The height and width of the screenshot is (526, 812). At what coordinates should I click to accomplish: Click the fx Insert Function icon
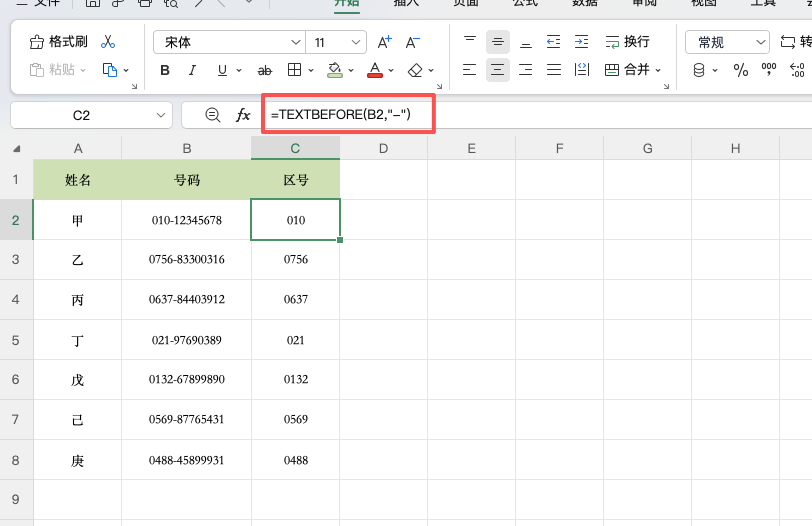click(243, 115)
